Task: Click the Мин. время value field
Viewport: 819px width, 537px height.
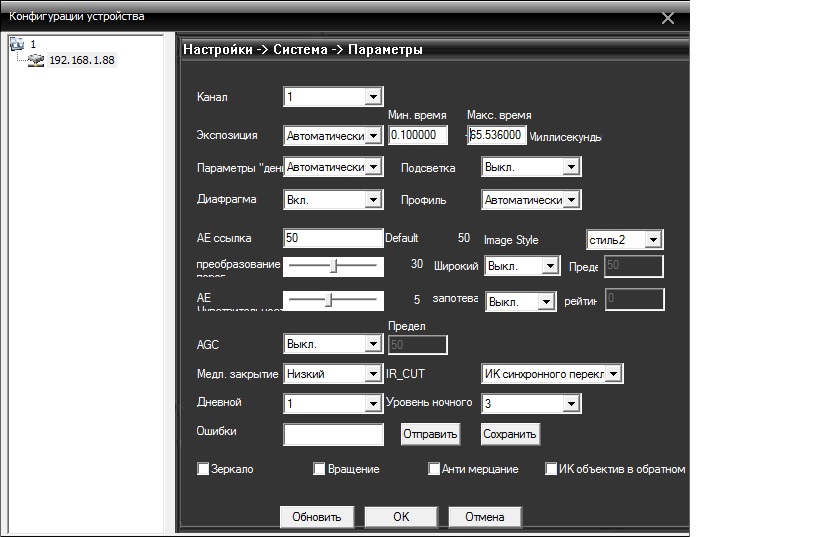Action: 418,135
